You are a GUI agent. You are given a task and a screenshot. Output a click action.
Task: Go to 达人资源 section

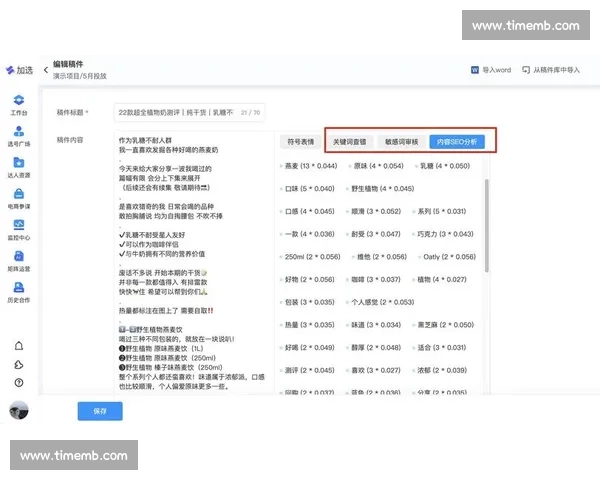click(19, 168)
